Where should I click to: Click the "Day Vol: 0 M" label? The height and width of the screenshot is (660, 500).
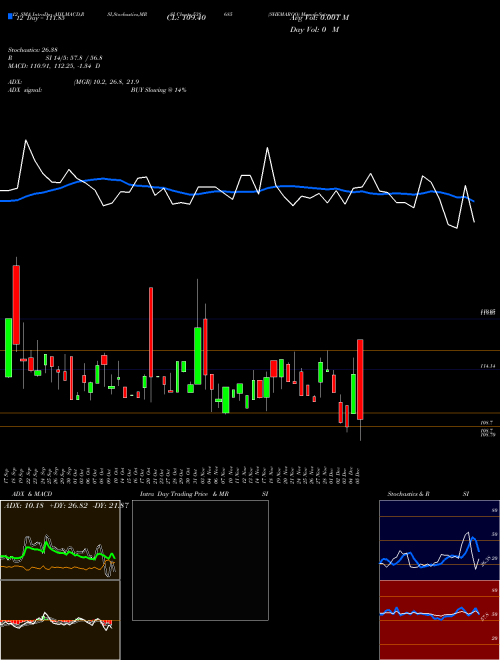click(x=314, y=30)
